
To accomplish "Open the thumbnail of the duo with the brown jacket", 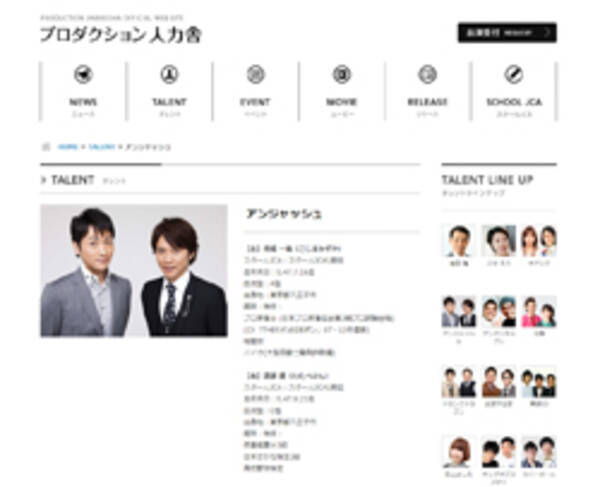I will pyautogui.click(x=499, y=381).
